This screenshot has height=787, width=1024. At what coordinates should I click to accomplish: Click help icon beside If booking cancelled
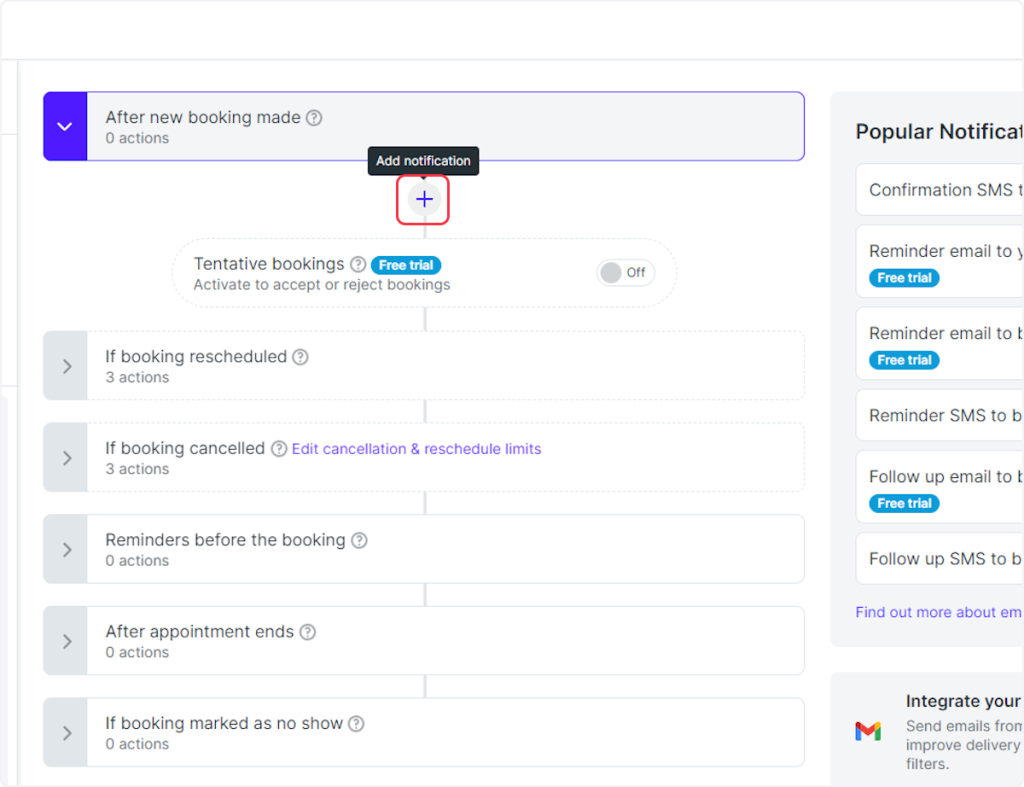pyautogui.click(x=279, y=449)
